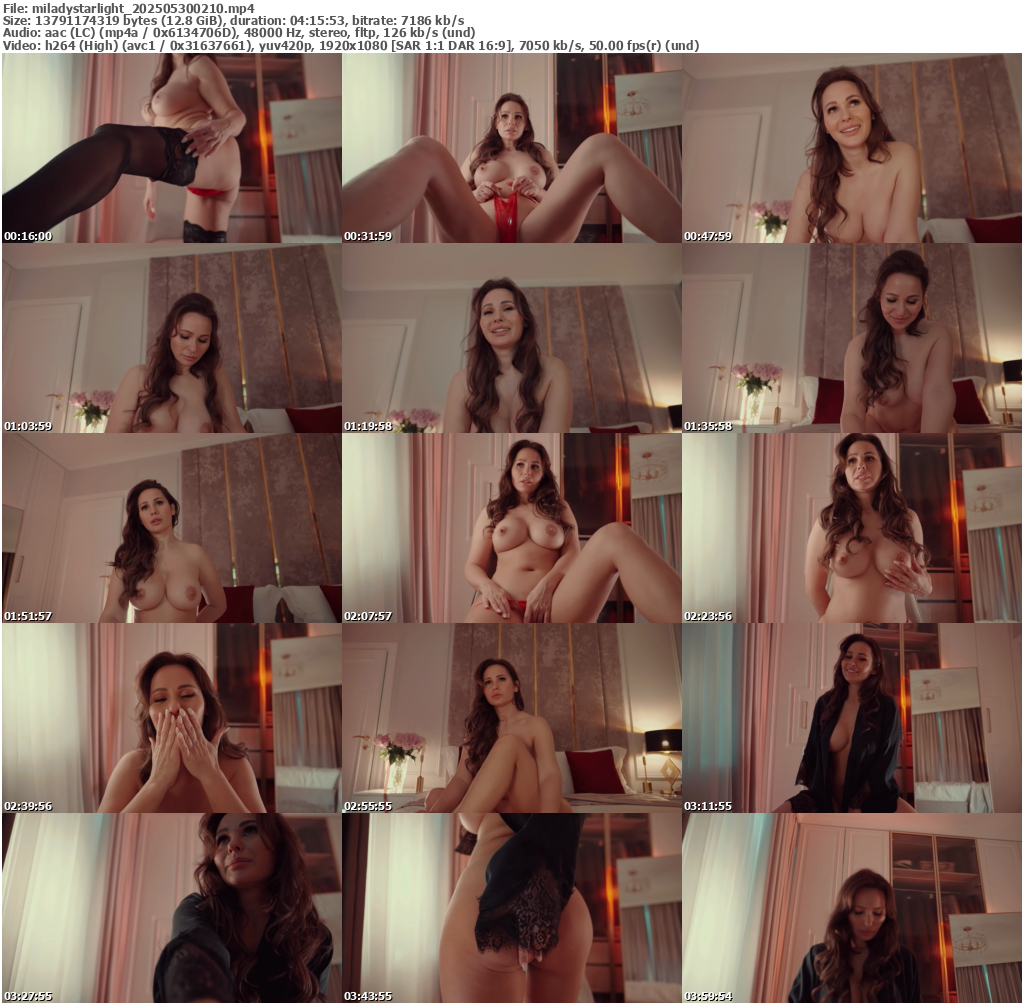
Task: View the frame stamped 03:11:55
Action: pyautogui.click(x=852, y=718)
